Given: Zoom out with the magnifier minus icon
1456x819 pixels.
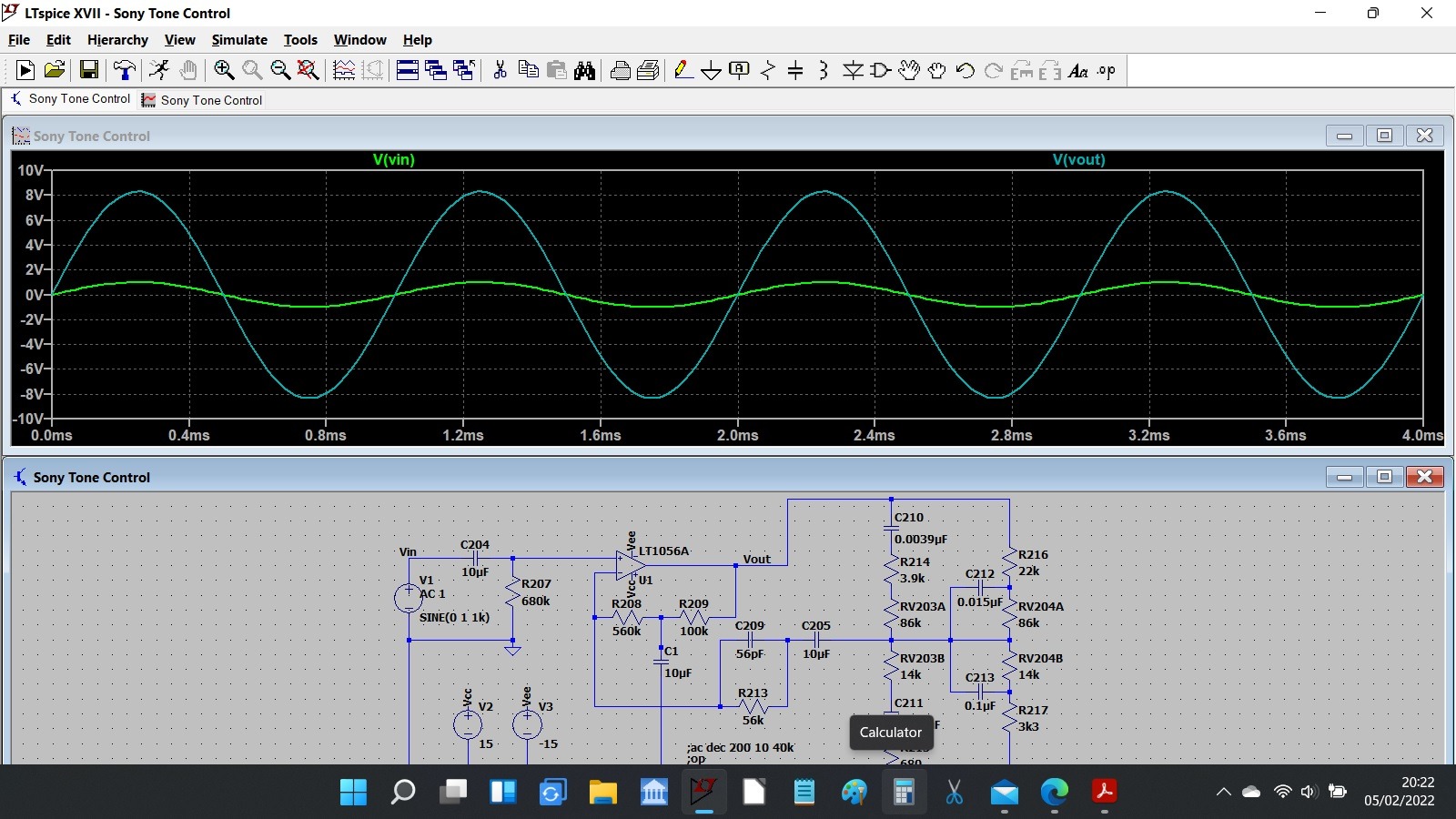Looking at the screenshot, I should point(280,70).
